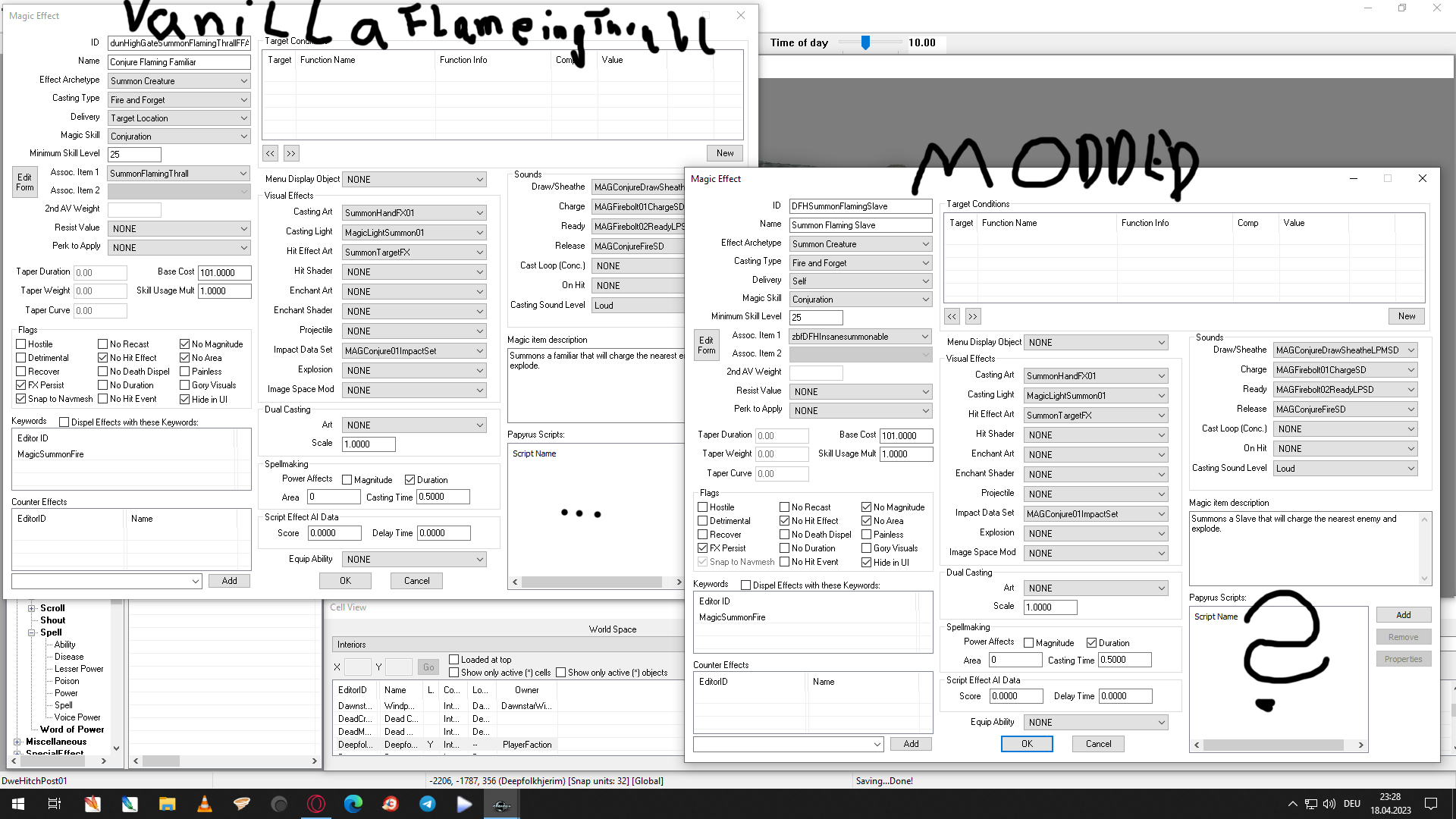1456x819 pixels.
Task: Open the network status tray icon
Action: [x=1310, y=804]
